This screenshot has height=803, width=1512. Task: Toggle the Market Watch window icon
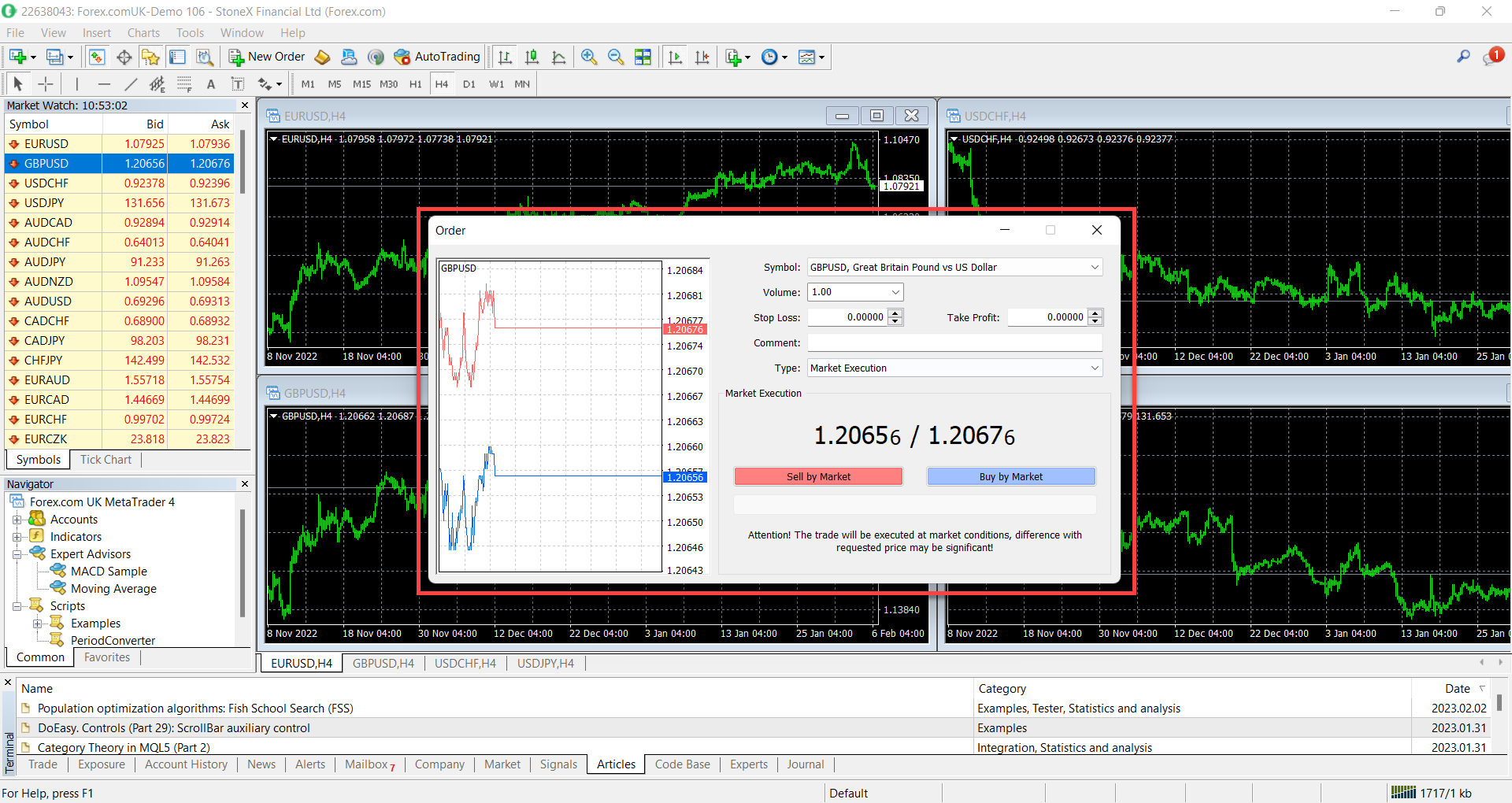(x=97, y=57)
